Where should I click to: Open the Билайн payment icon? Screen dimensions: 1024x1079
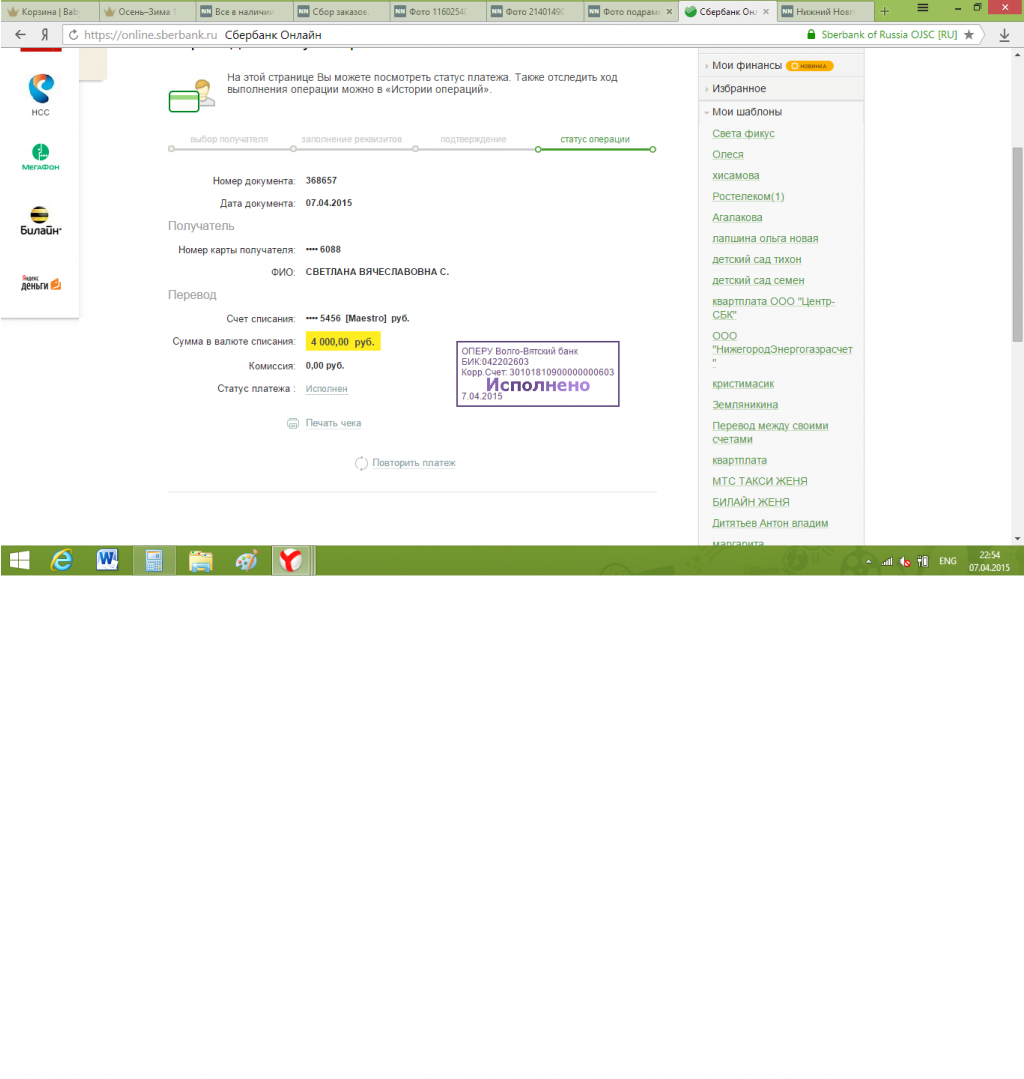click(x=41, y=220)
